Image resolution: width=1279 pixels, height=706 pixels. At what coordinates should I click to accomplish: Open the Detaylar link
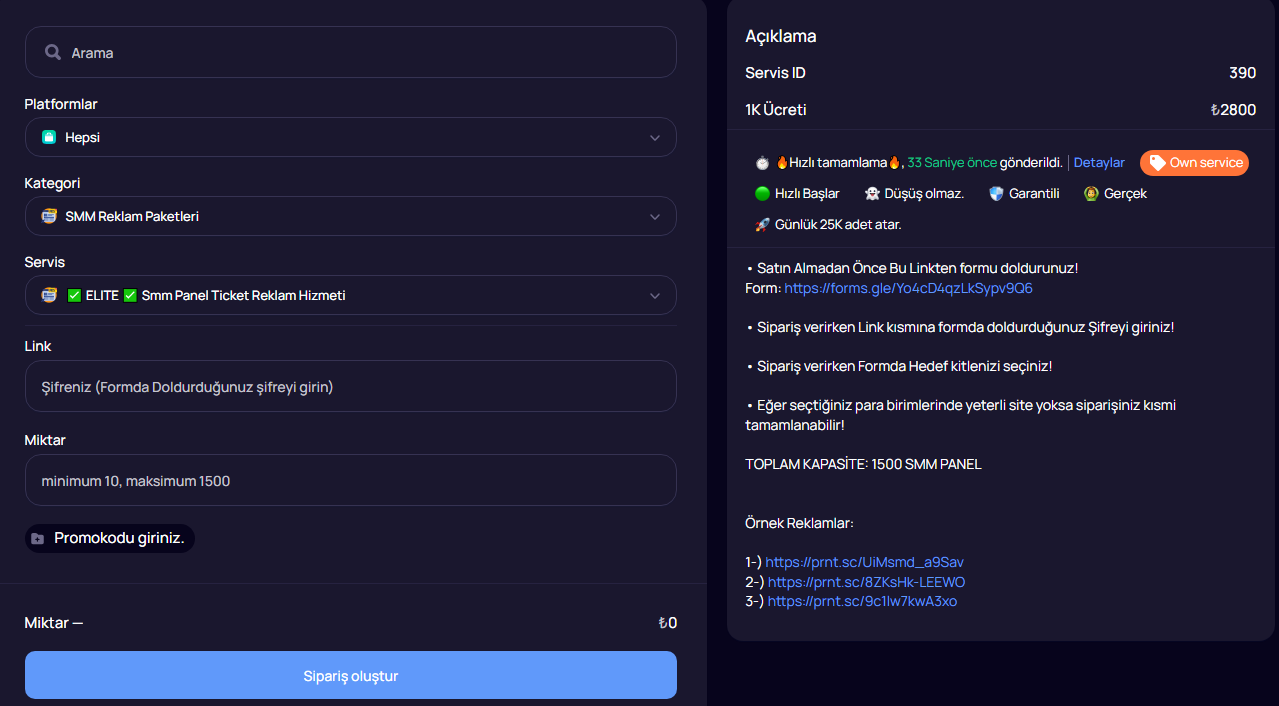(x=1099, y=162)
